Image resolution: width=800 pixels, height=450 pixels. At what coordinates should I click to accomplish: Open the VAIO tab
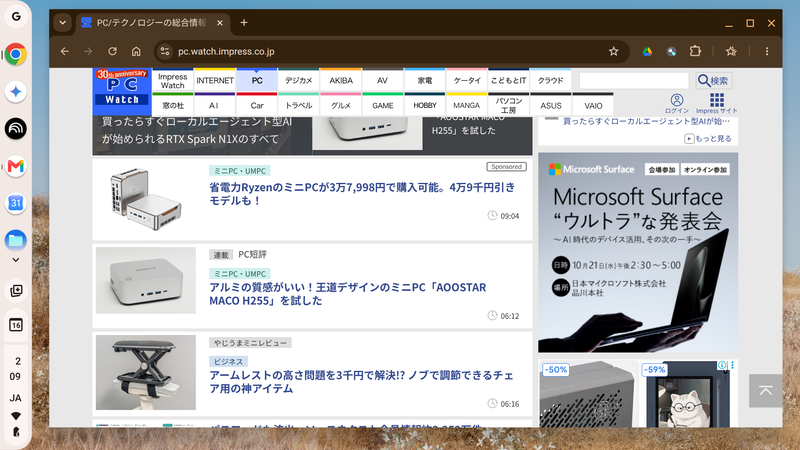pyautogui.click(x=593, y=105)
